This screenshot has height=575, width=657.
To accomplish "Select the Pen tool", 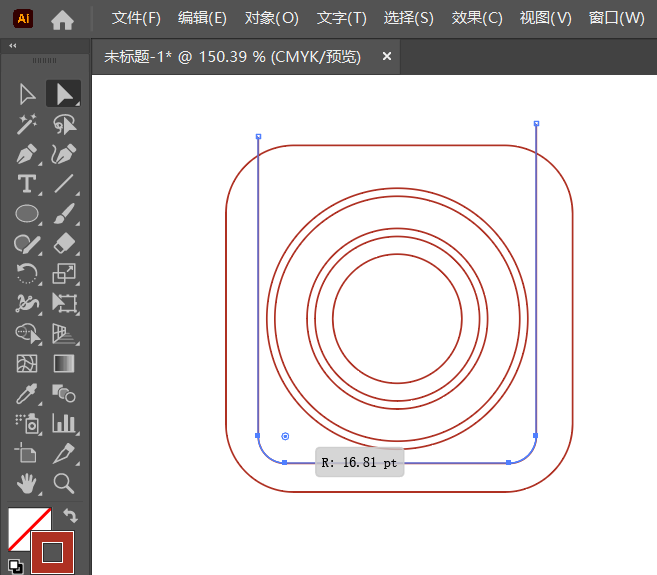I will (27, 154).
